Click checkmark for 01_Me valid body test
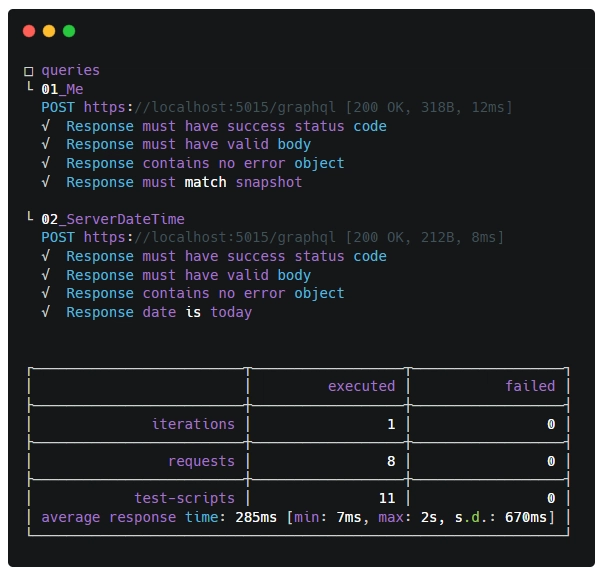The height and width of the screenshot is (574, 604). click(46, 144)
